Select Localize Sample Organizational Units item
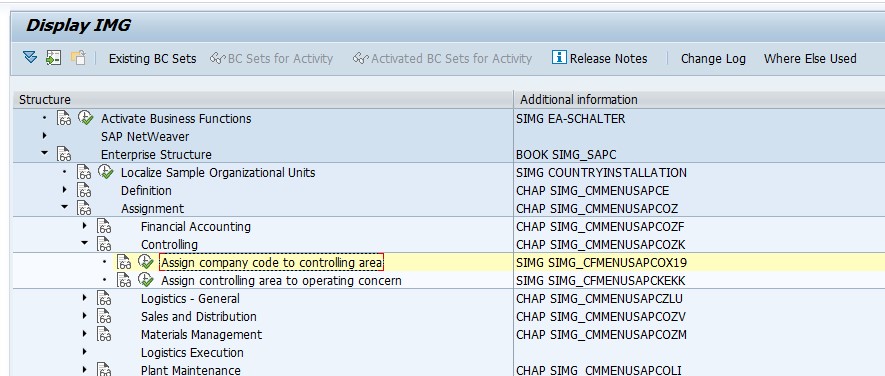885x376 pixels. tap(218, 173)
